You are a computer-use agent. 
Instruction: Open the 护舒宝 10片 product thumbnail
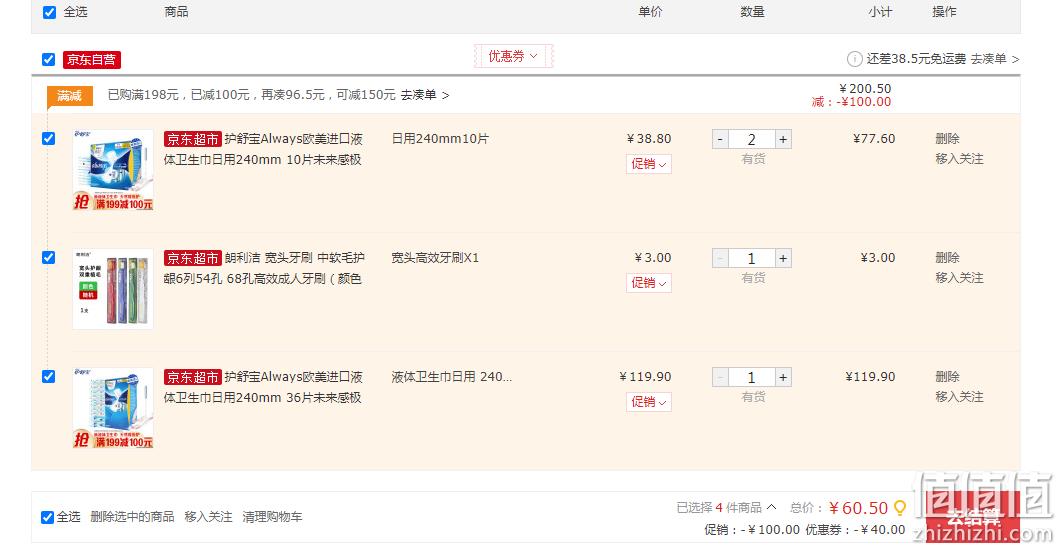[113, 171]
